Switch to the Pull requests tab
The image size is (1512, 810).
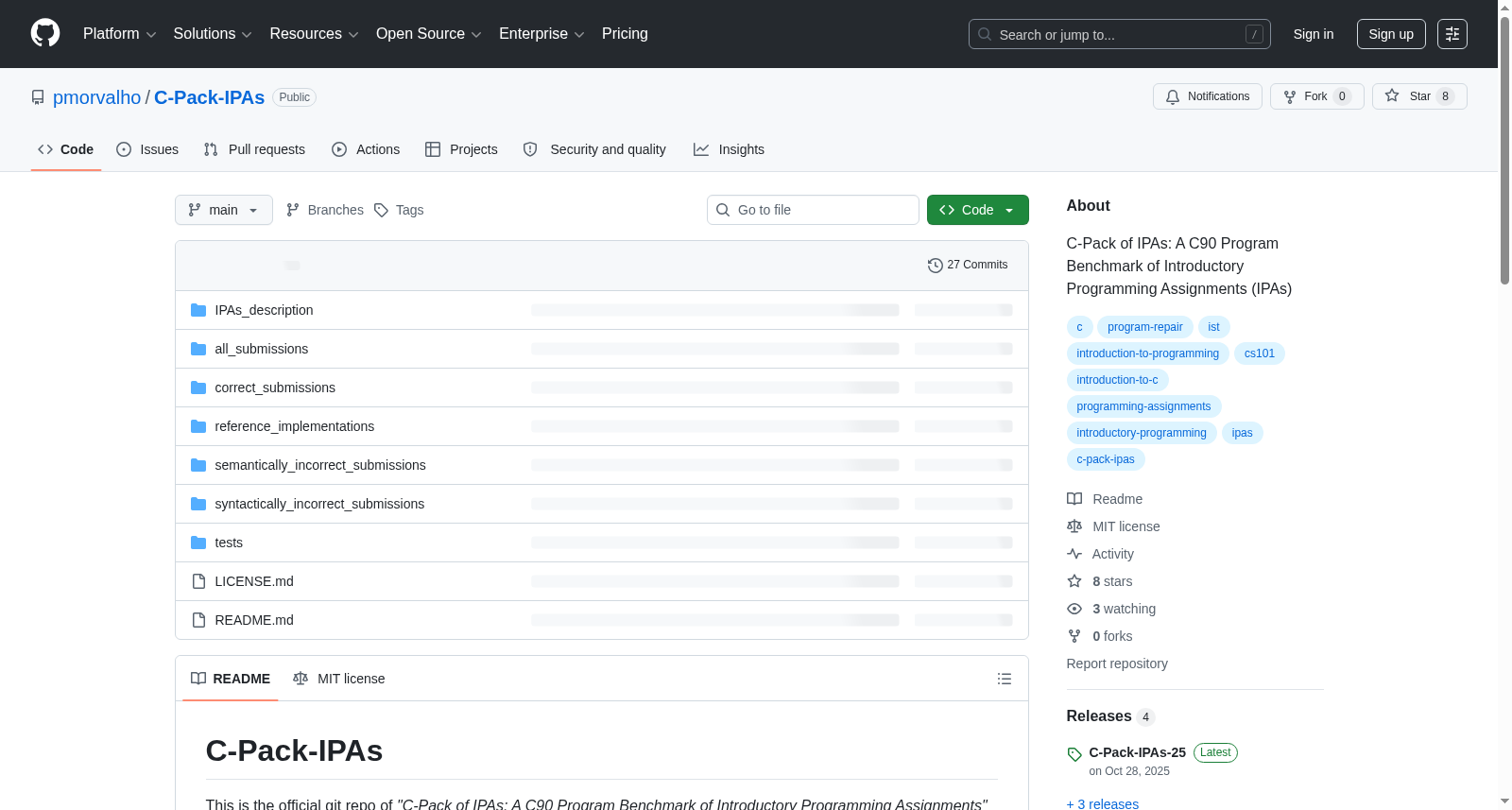(254, 149)
